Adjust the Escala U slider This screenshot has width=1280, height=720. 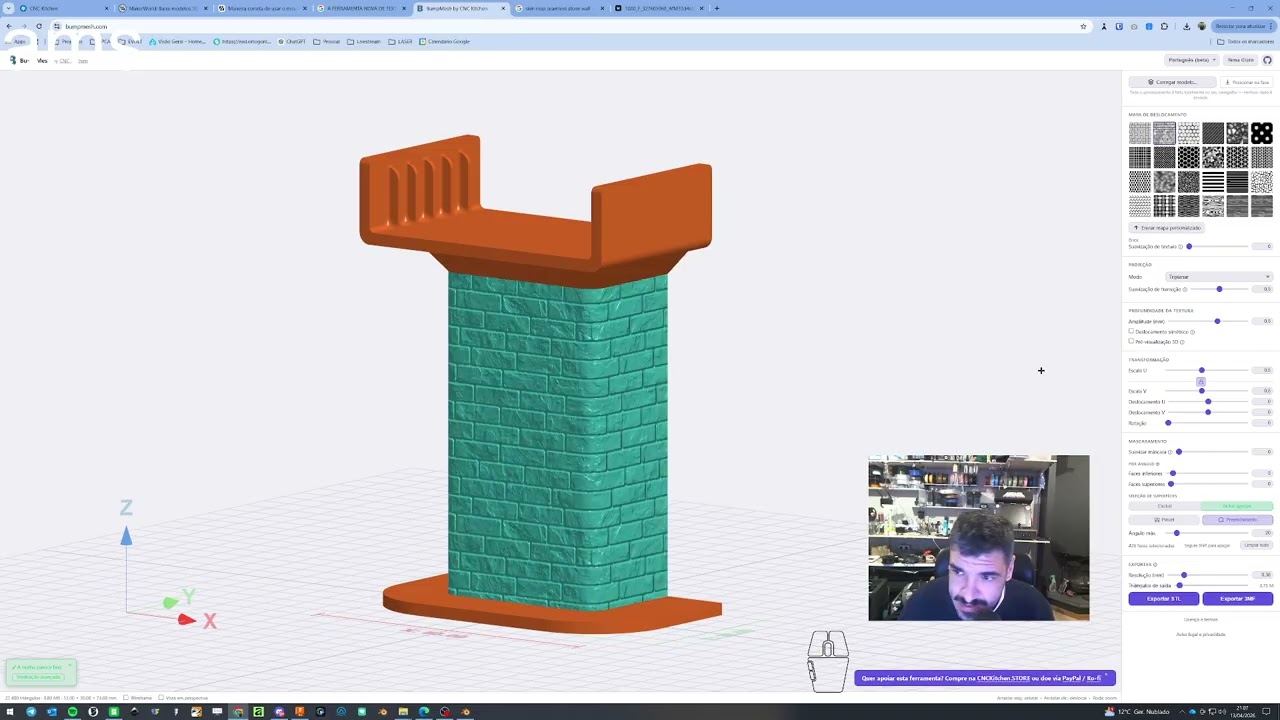[x=1207, y=370]
